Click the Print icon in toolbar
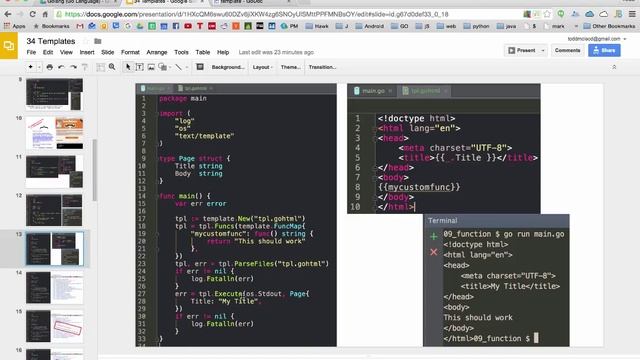 50,67
